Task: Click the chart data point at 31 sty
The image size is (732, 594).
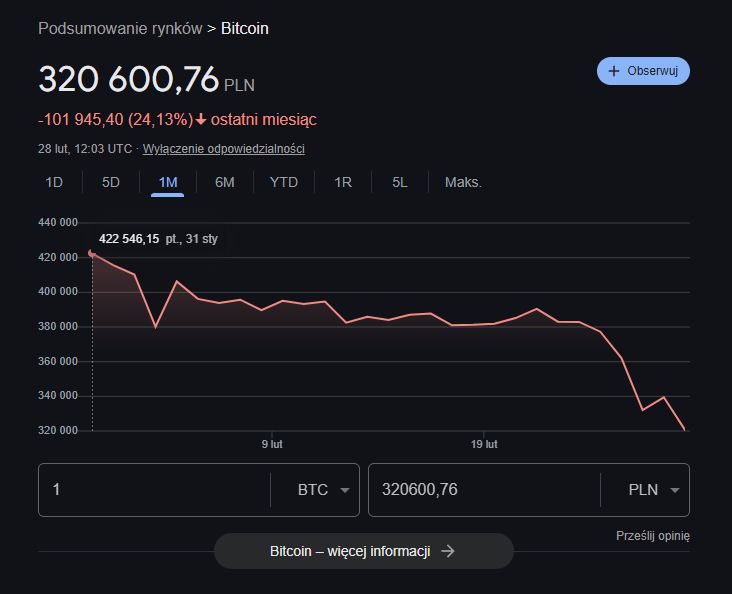Action: [x=92, y=253]
